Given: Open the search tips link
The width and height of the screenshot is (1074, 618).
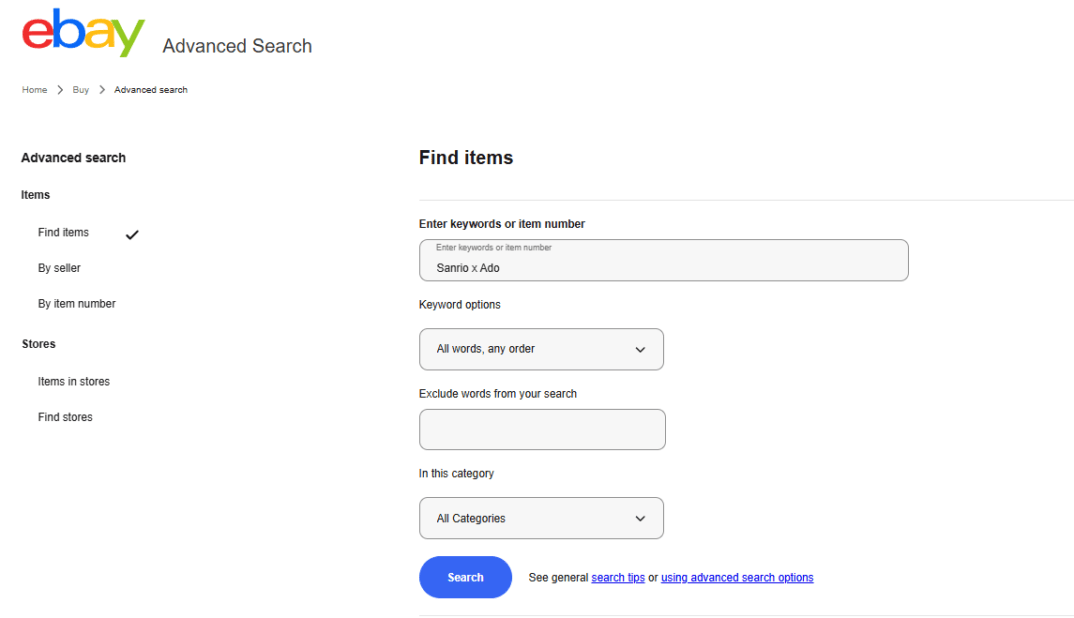Looking at the screenshot, I should point(618,578).
